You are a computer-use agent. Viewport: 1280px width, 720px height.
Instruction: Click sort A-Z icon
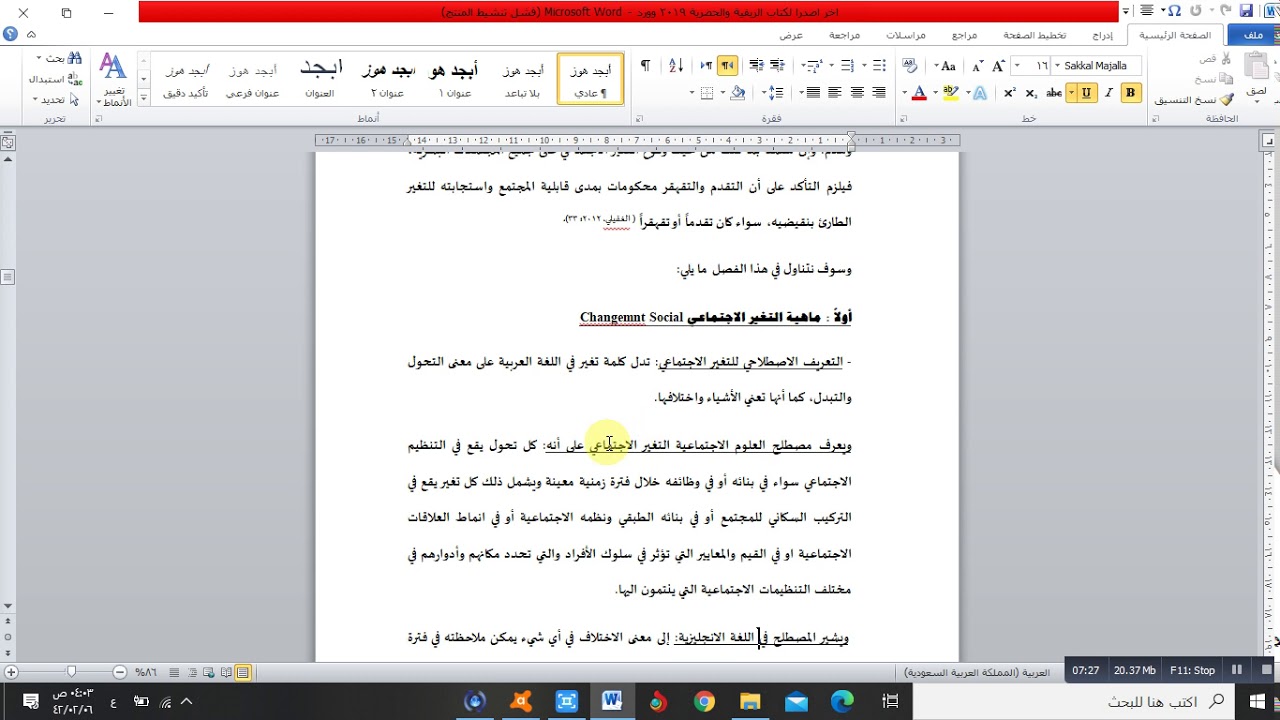click(676, 65)
